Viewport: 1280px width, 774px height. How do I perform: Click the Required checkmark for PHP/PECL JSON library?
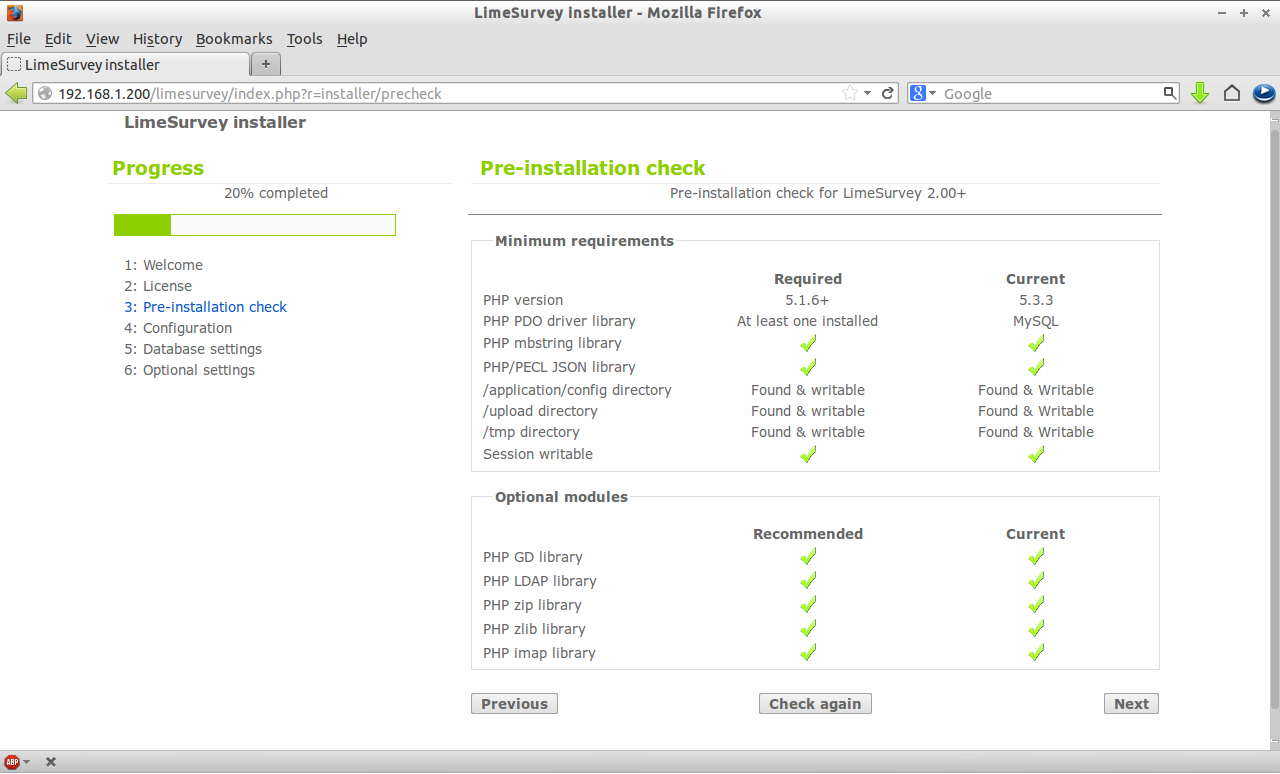pyautogui.click(x=808, y=367)
